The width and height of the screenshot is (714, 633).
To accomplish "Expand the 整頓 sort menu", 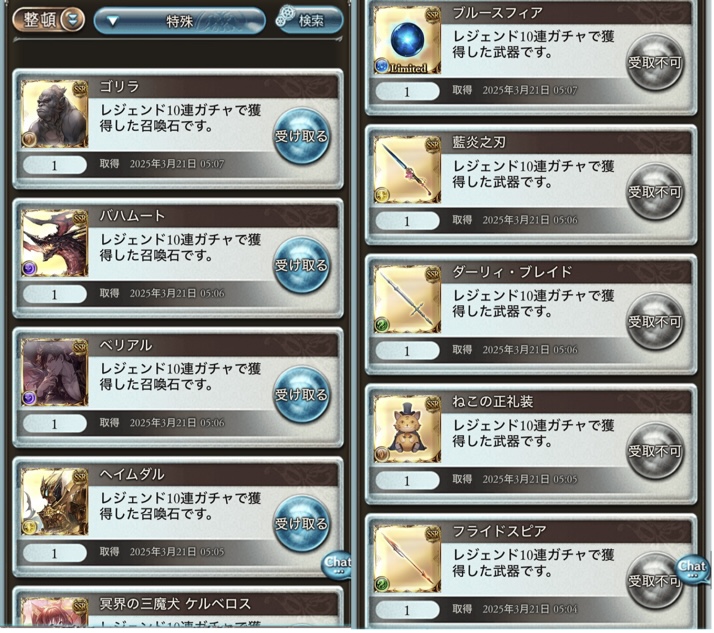I will 48,20.
